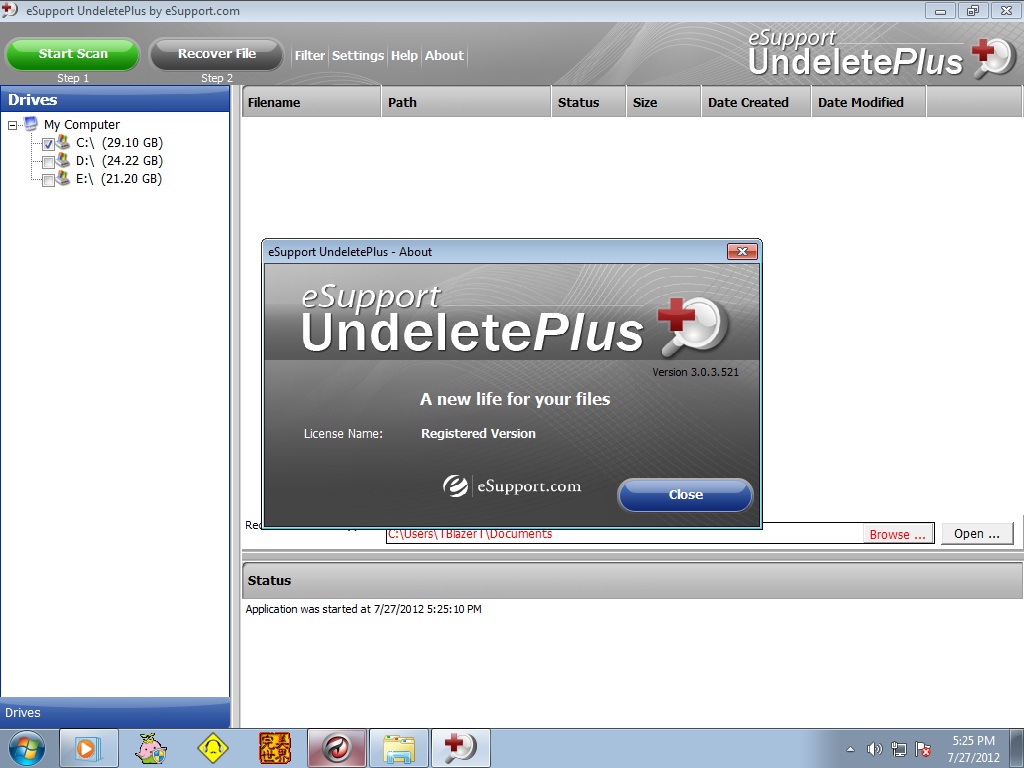
Task: Collapse the My Computer tree node
Action: coord(12,125)
